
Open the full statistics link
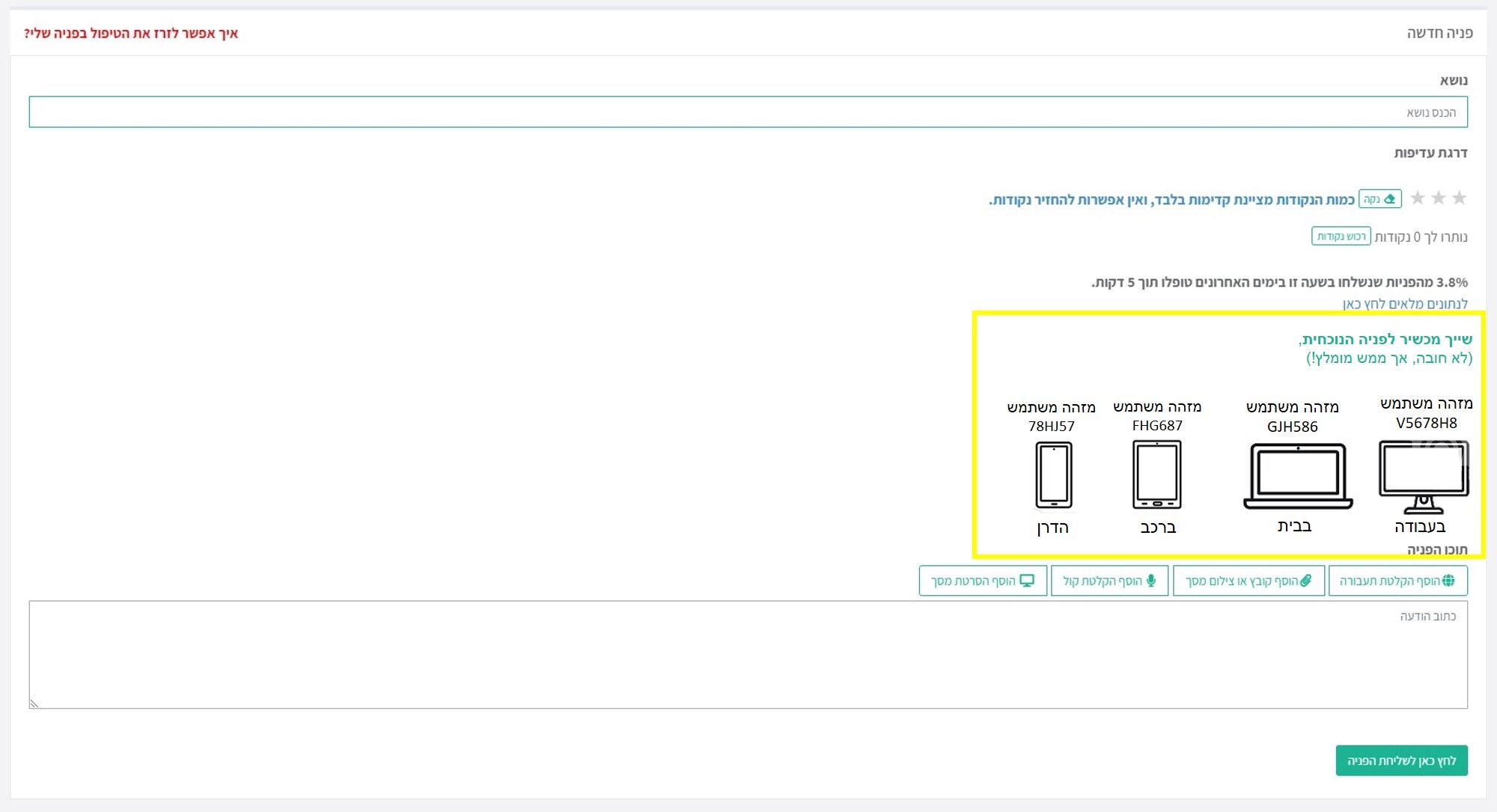point(1404,304)
